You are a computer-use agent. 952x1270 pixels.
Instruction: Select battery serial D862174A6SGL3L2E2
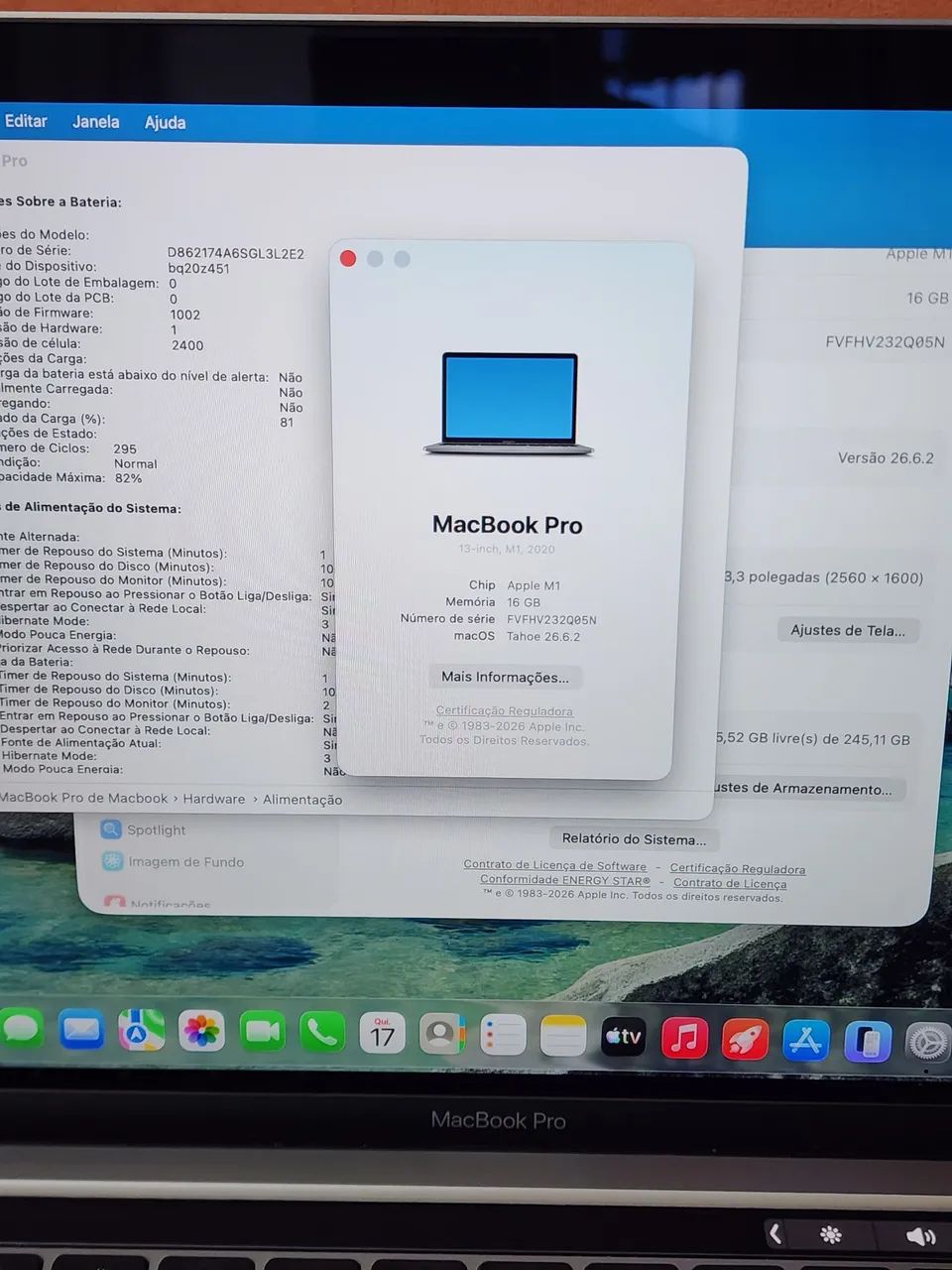pyautogui.click(x=236, y=253)
